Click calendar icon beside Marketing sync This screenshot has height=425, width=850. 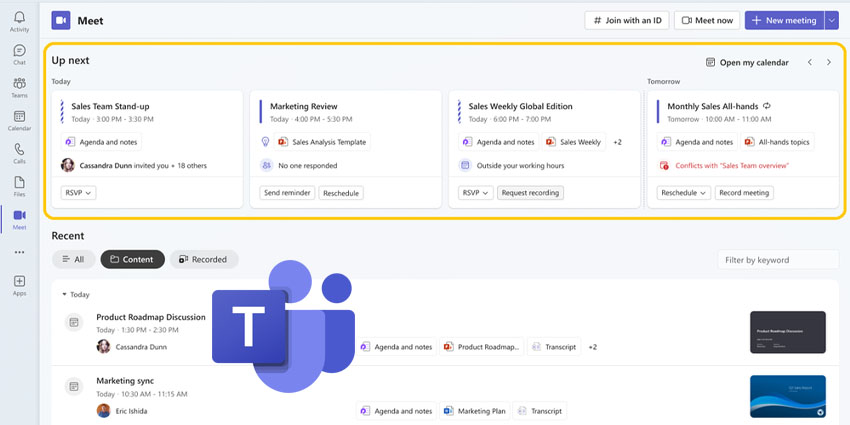pos(74,387)
